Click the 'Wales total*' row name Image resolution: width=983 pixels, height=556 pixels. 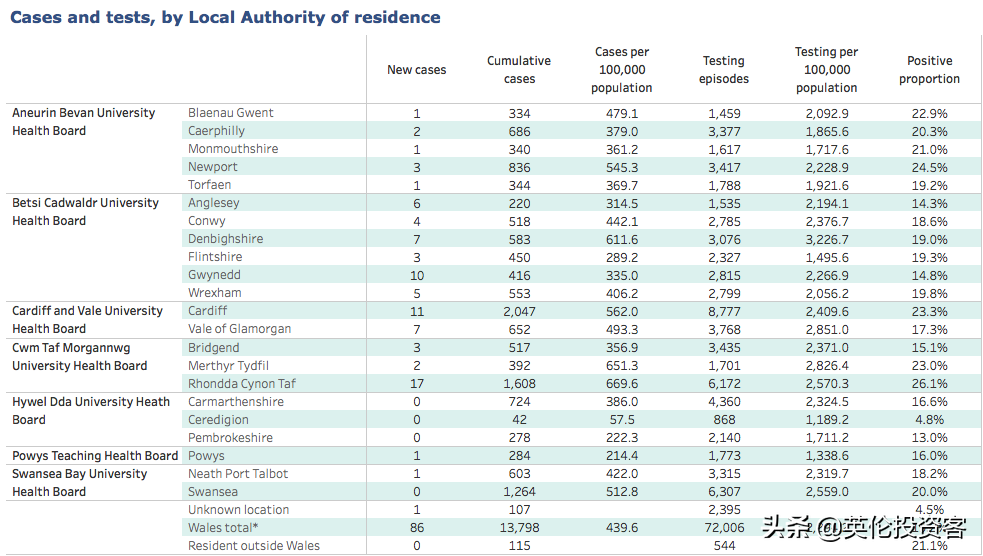pyautogui.click(x=223, y=528)
